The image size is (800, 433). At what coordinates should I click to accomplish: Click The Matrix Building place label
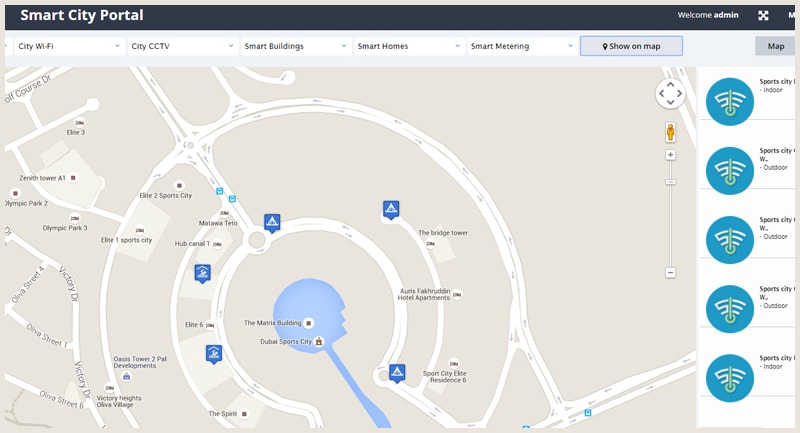tap(273, 323)
